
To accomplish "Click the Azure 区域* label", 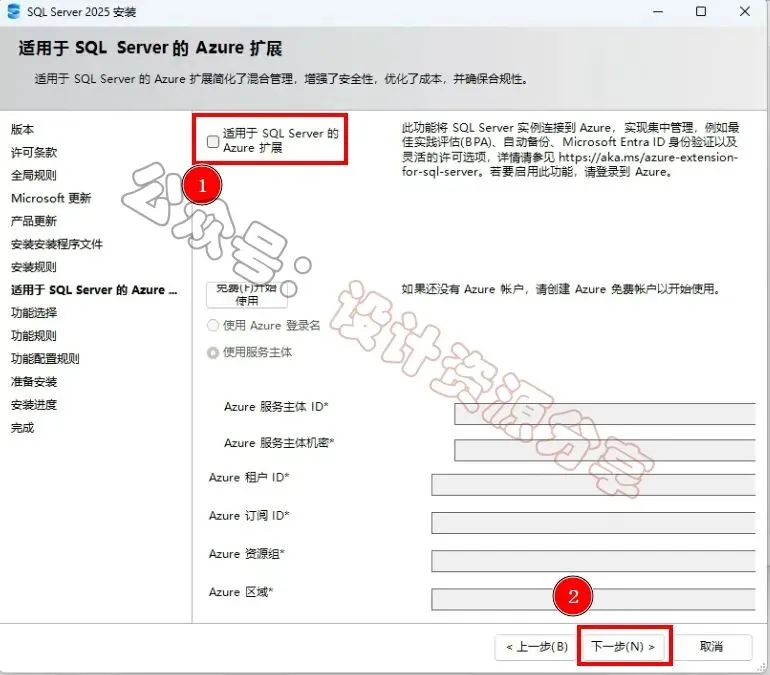I will (x=241, y=593).
